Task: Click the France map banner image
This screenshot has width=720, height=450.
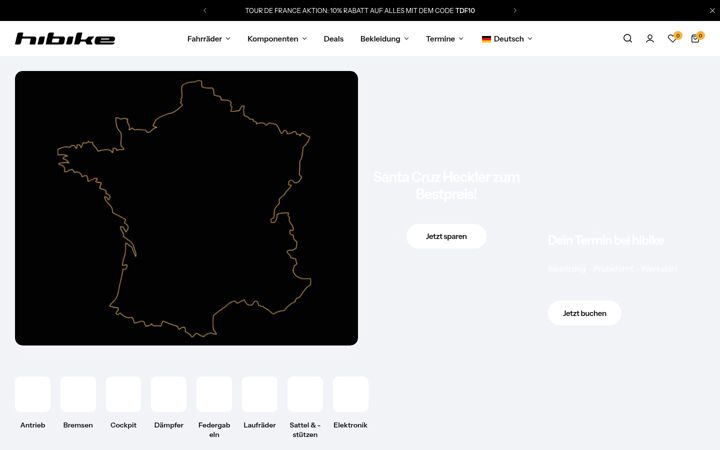Action: 186,208
